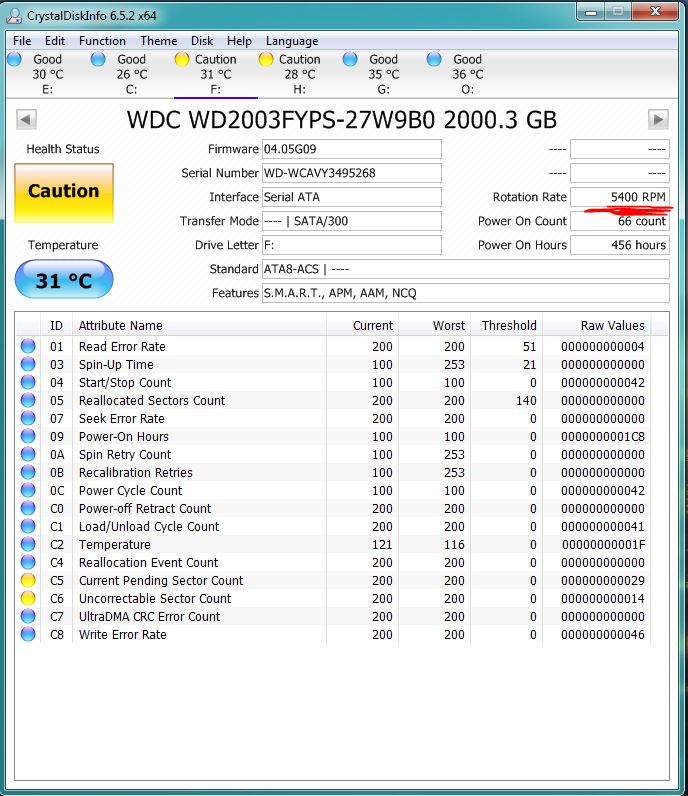Screen dimensions: 688x796
Task: Click blue status icon for Read Error Rate
Action: [x=28, y=346]
